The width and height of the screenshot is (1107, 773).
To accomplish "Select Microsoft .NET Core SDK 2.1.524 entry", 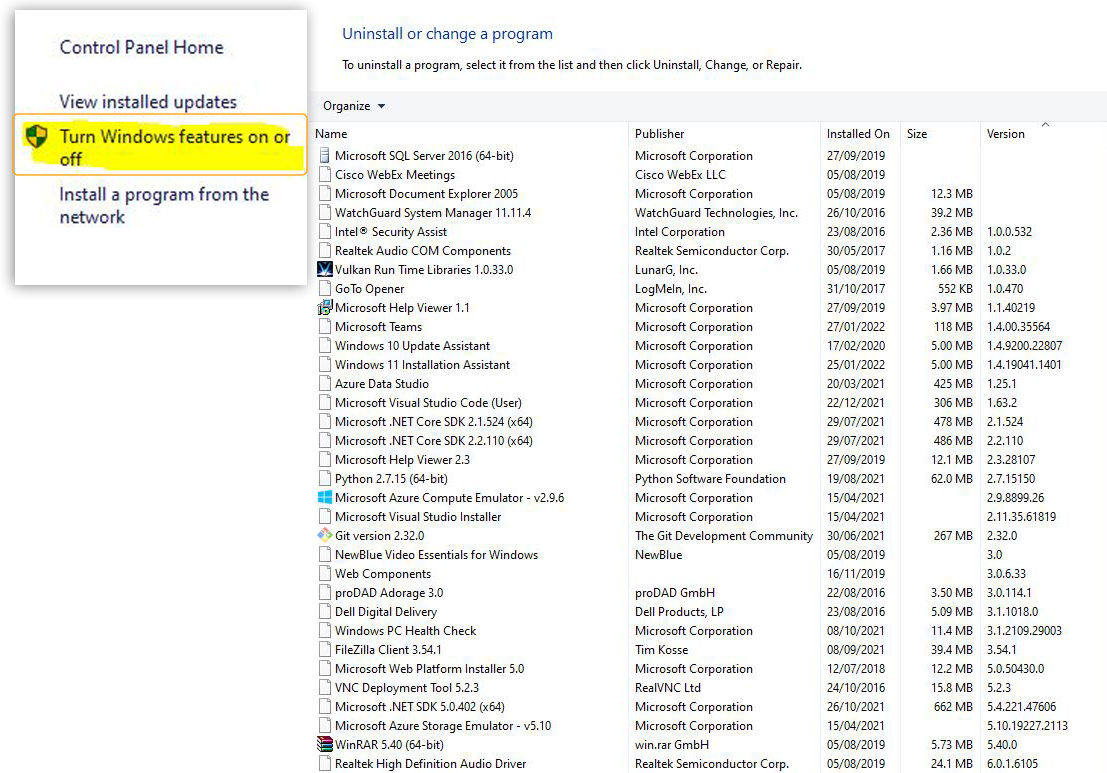I will [433, 421].
